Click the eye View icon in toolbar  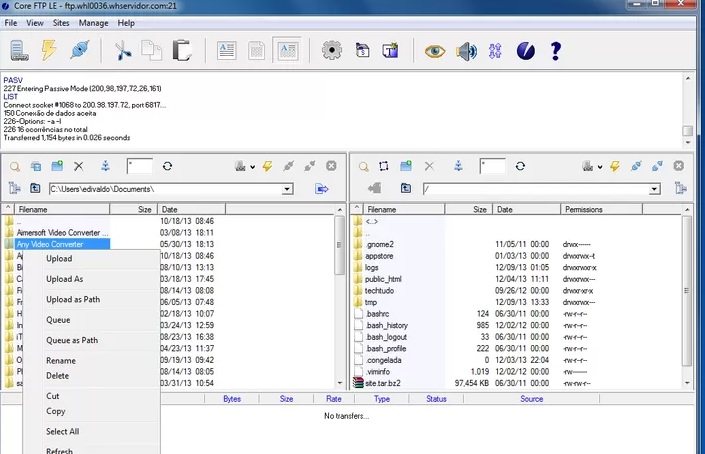[434, 50]
